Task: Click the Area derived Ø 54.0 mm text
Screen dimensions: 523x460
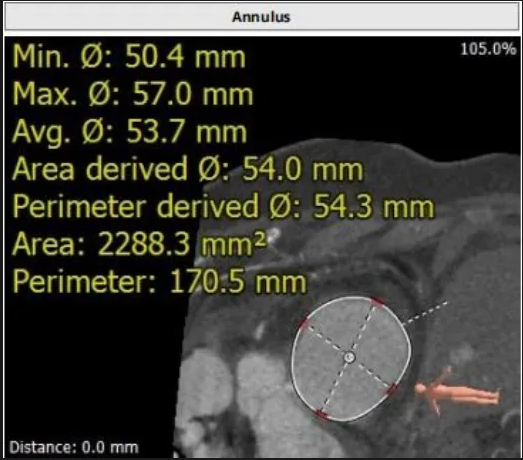Action: [188, 169]
